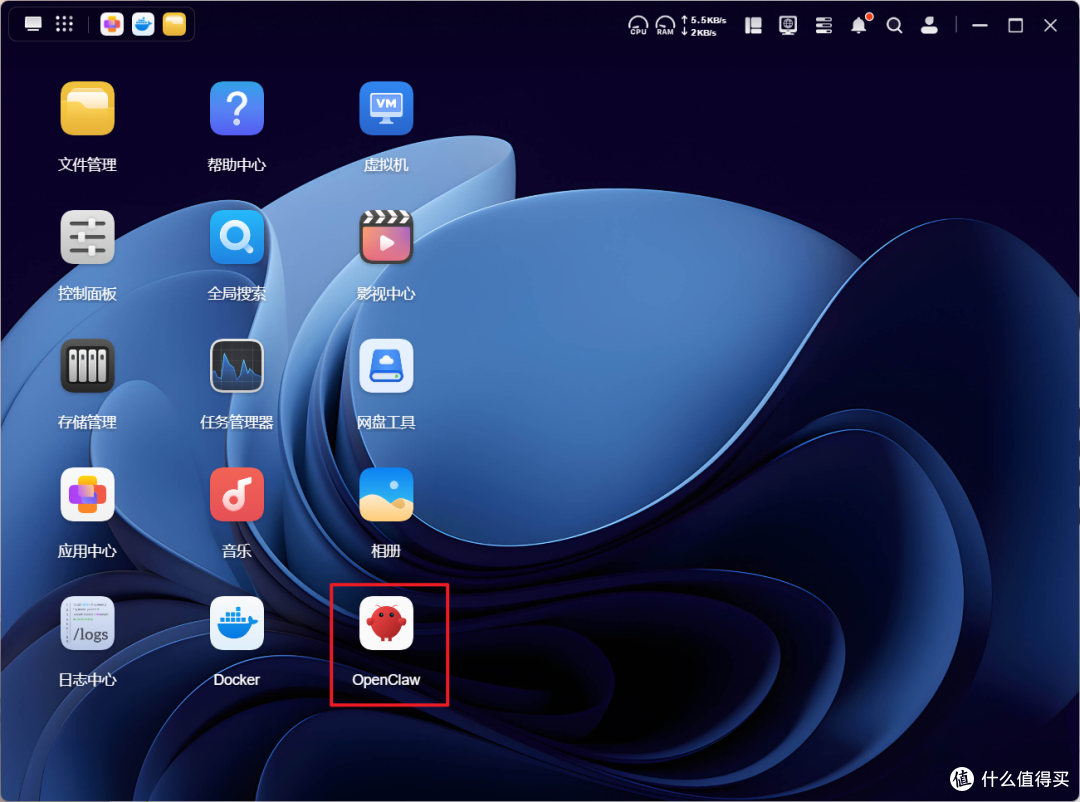
Task: Check the RAM usage gauge
Action: [x=665, y=25]
